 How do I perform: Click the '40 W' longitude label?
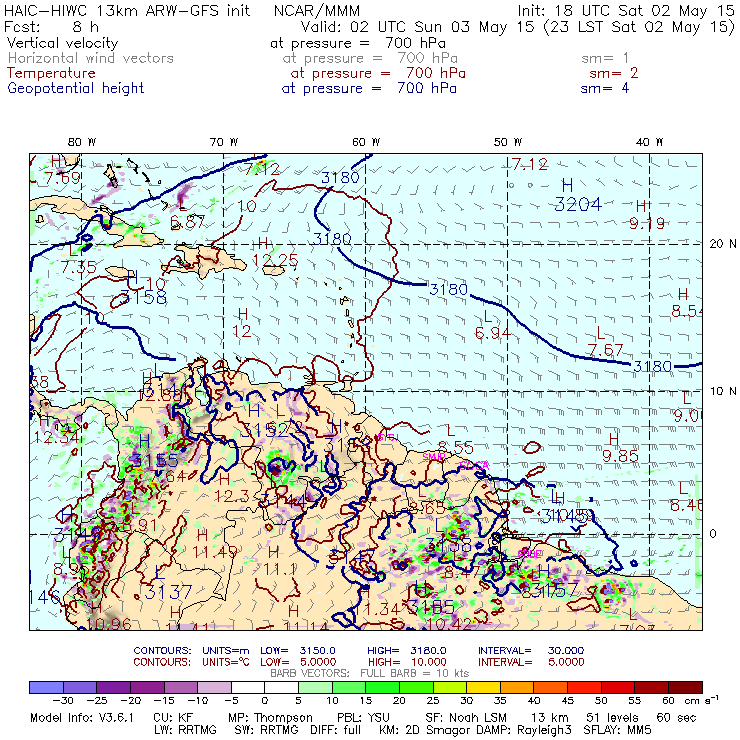coord(649,142)
